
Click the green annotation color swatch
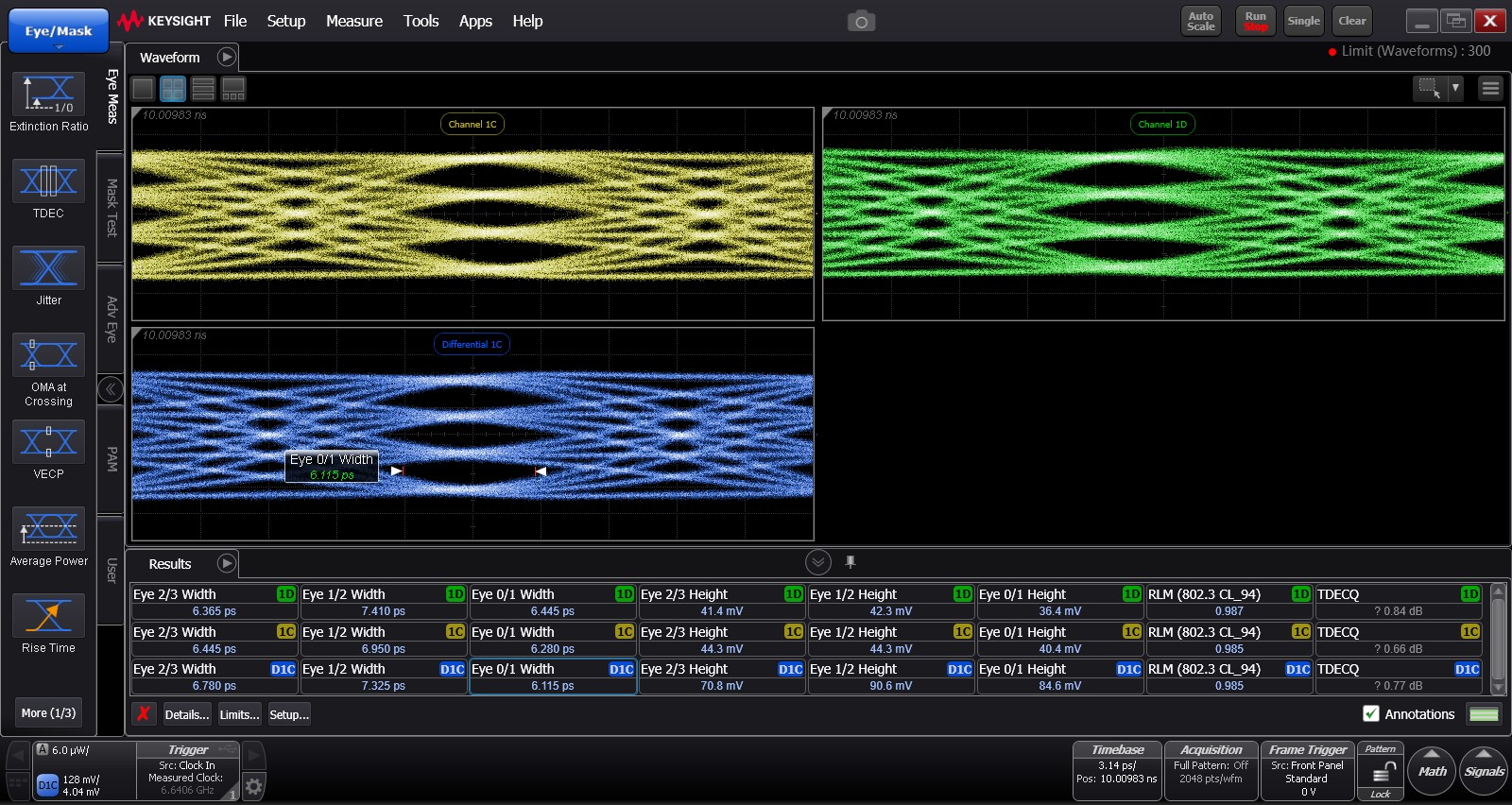(x=1484, y=714)
